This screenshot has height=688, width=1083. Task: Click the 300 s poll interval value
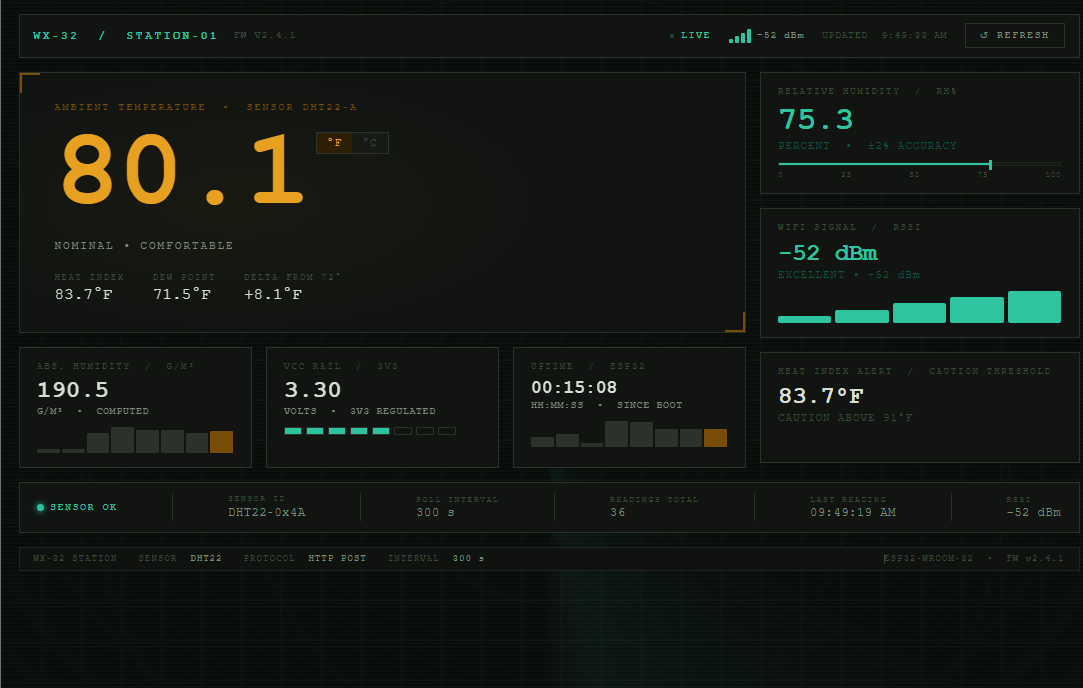(435, 513)
